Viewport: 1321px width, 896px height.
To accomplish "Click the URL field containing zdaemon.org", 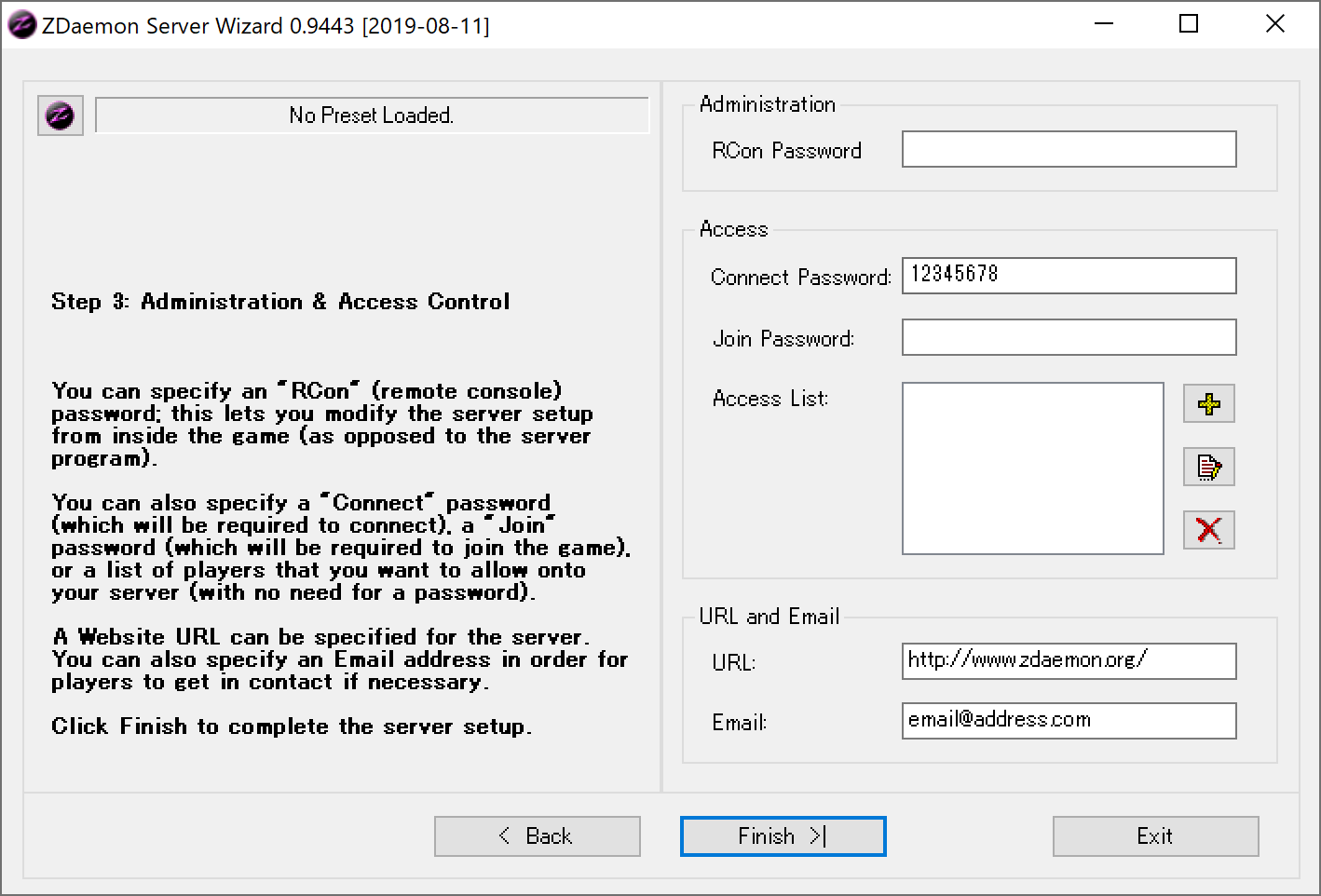I will coord(1069,660).
